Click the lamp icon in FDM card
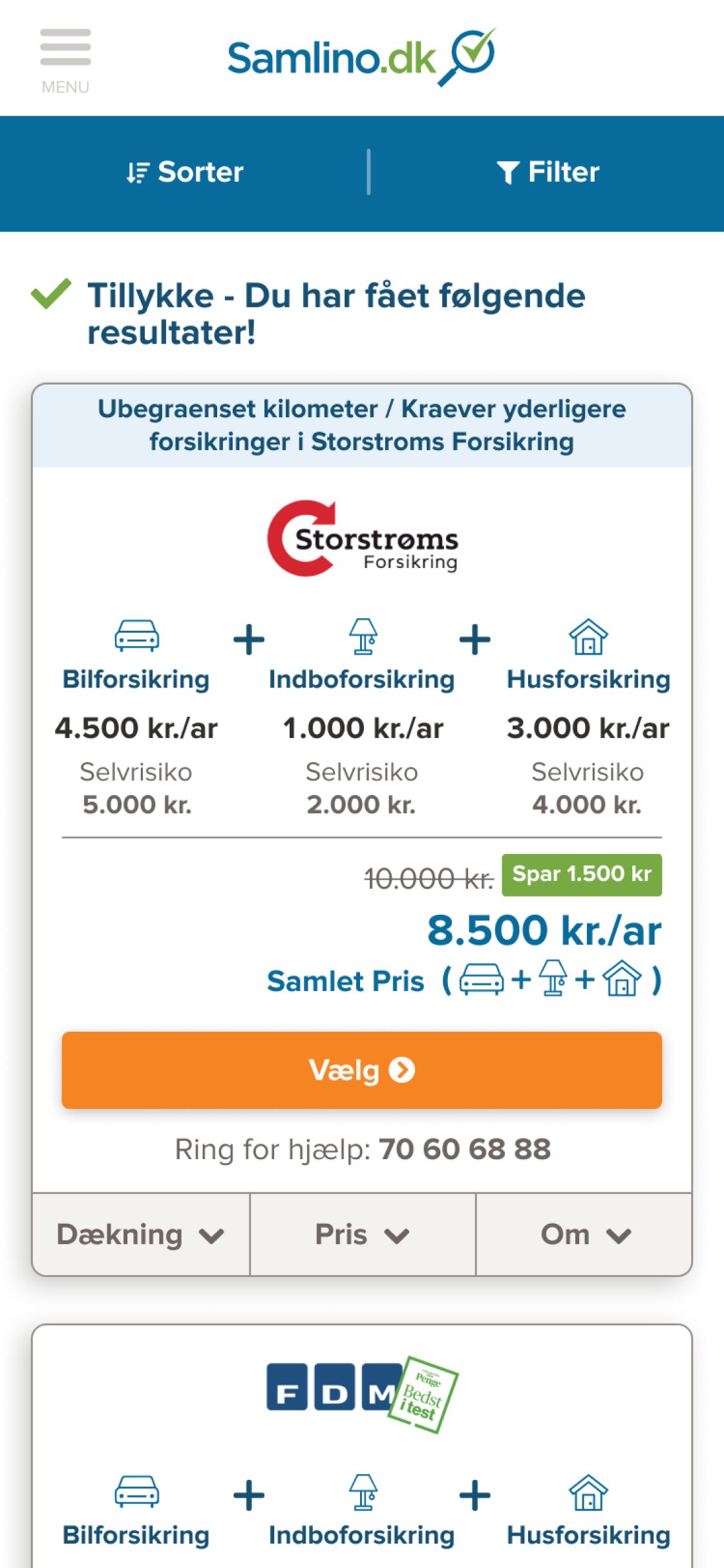The height and width of the screenshot is (1568, 724). (363, 1492)
